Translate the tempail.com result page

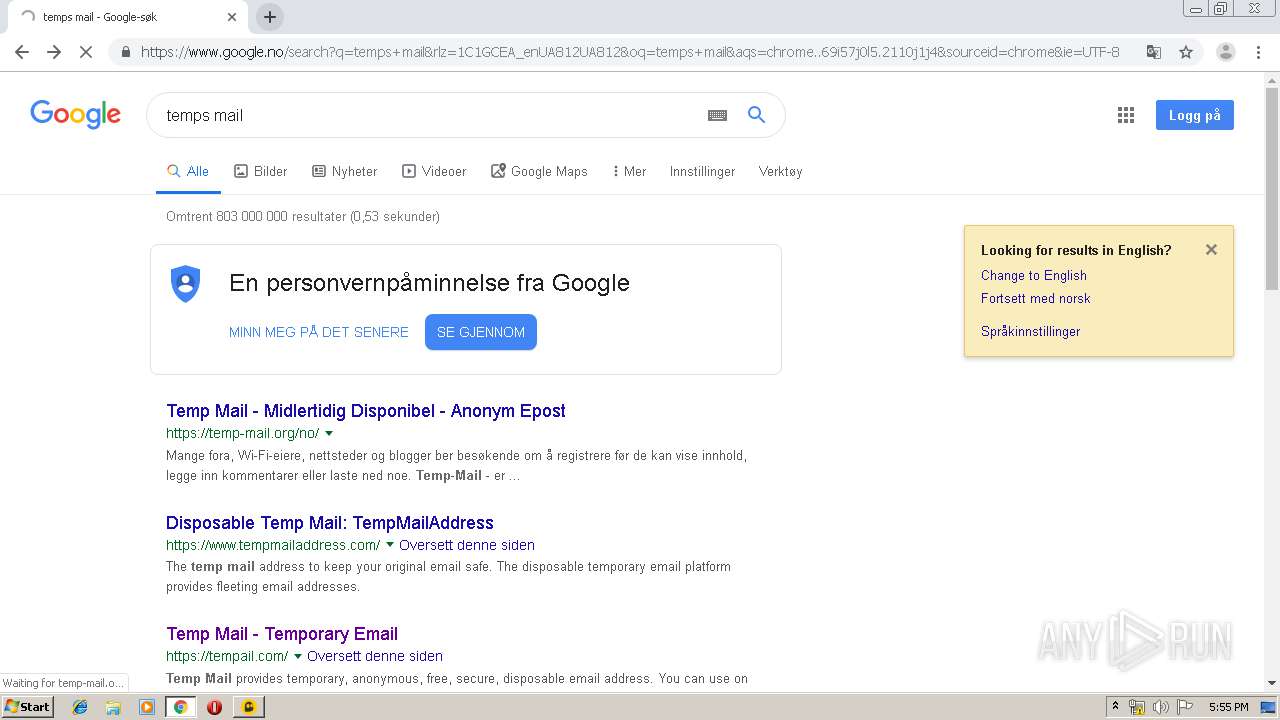pos(375,656)
